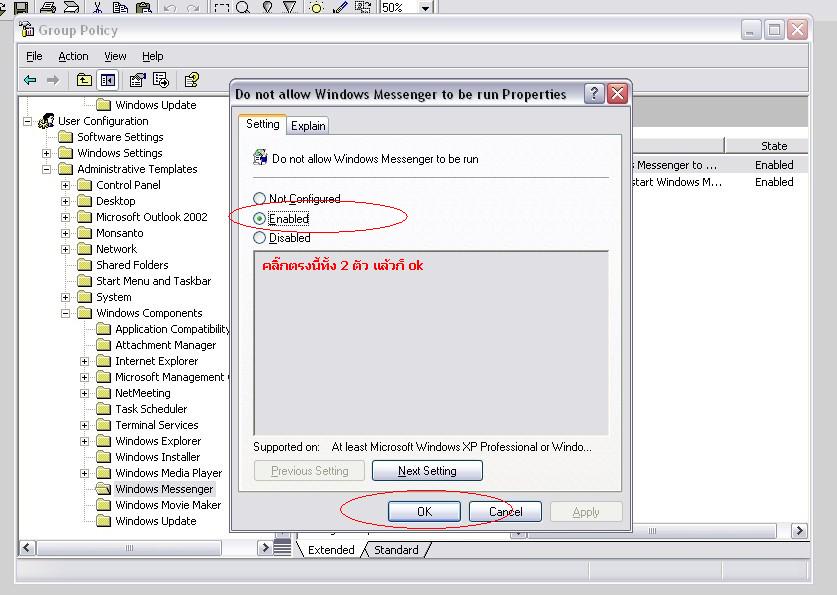
Task: Click the Apply button
Action: pos(586,512)
